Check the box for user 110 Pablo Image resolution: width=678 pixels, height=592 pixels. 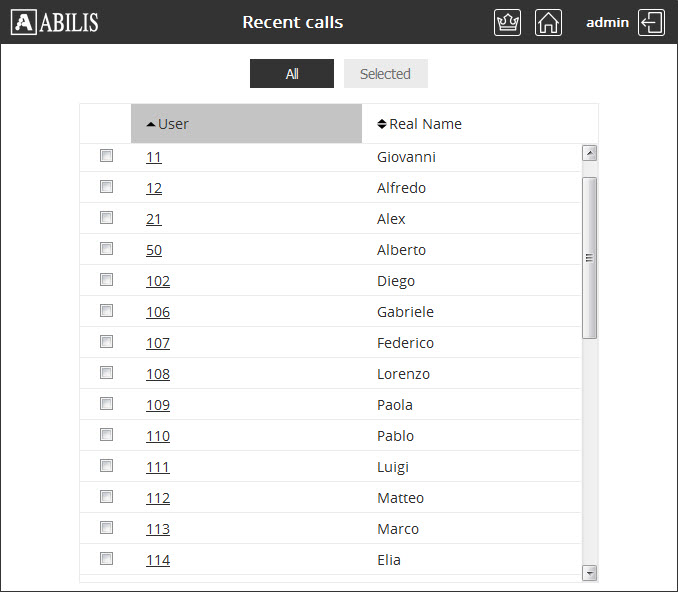(106, 434)
